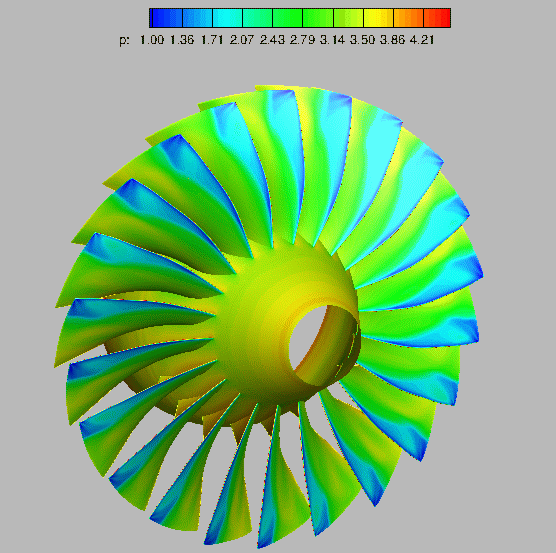Click the 2.79 legend value label
This screenshot has height=553, width=556.
pos(302,40)
